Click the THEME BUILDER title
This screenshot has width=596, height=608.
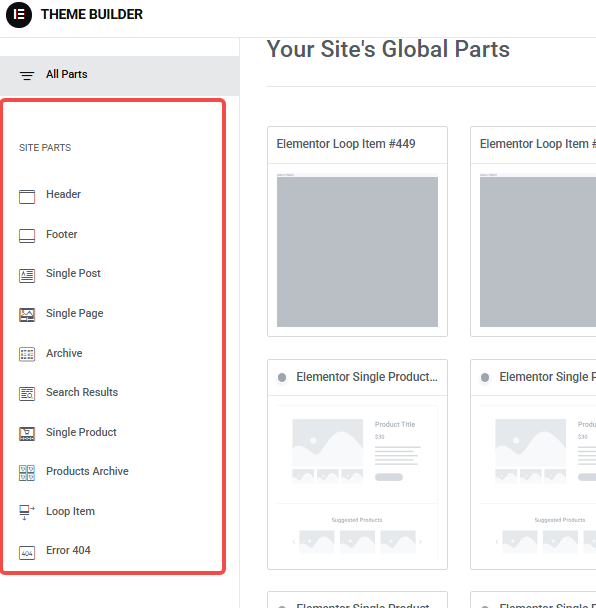coord(92,14)
